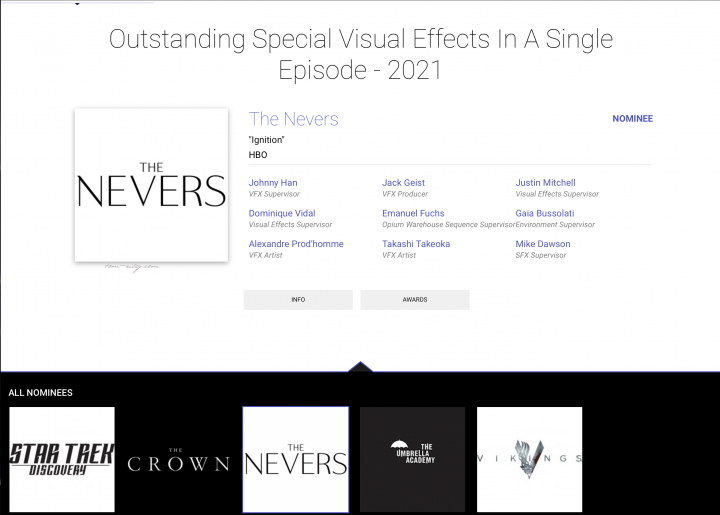The width and height of the screenshot is (720, 515).
Task: Open Mike Dawson's profile link
Action: click(x=542, y=244)
